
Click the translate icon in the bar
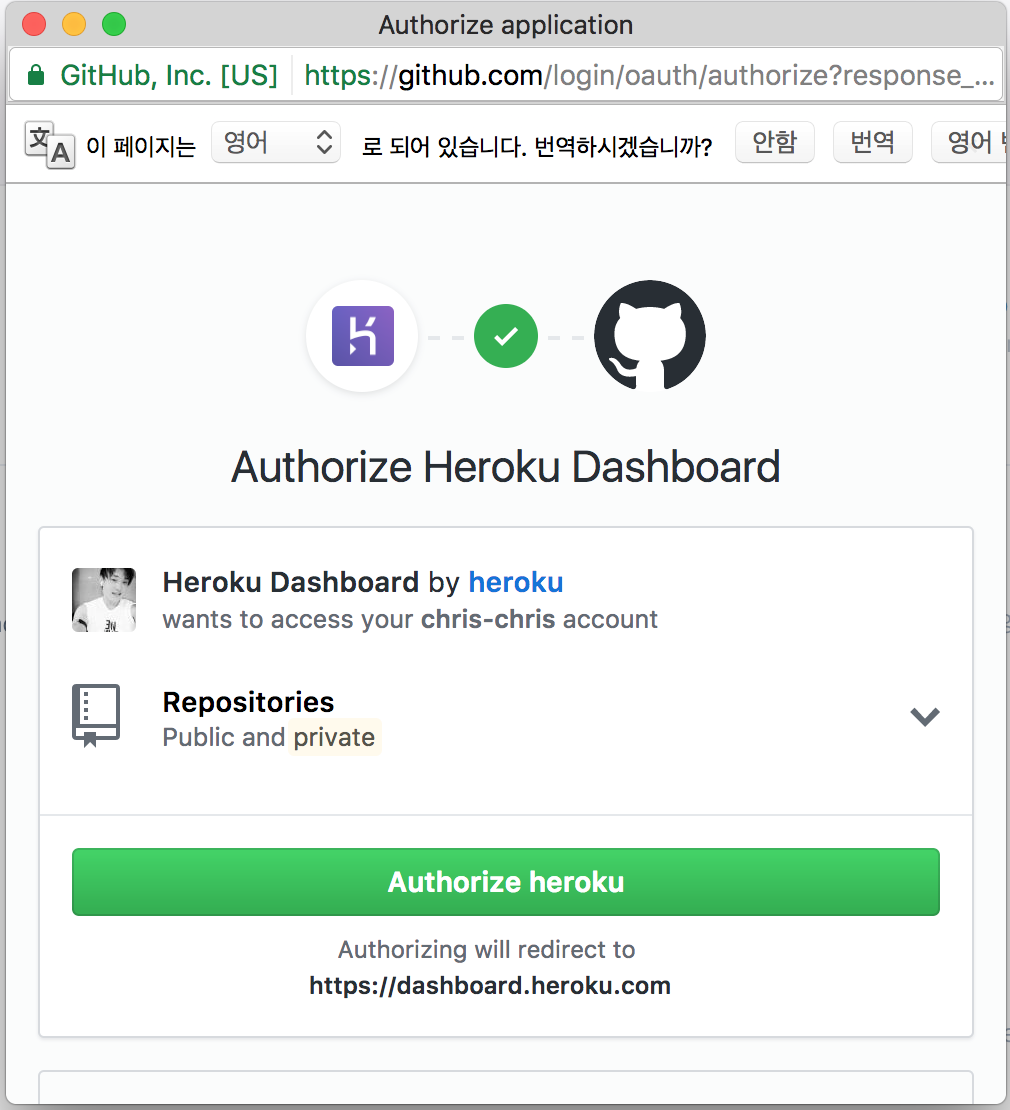point(50,145)
